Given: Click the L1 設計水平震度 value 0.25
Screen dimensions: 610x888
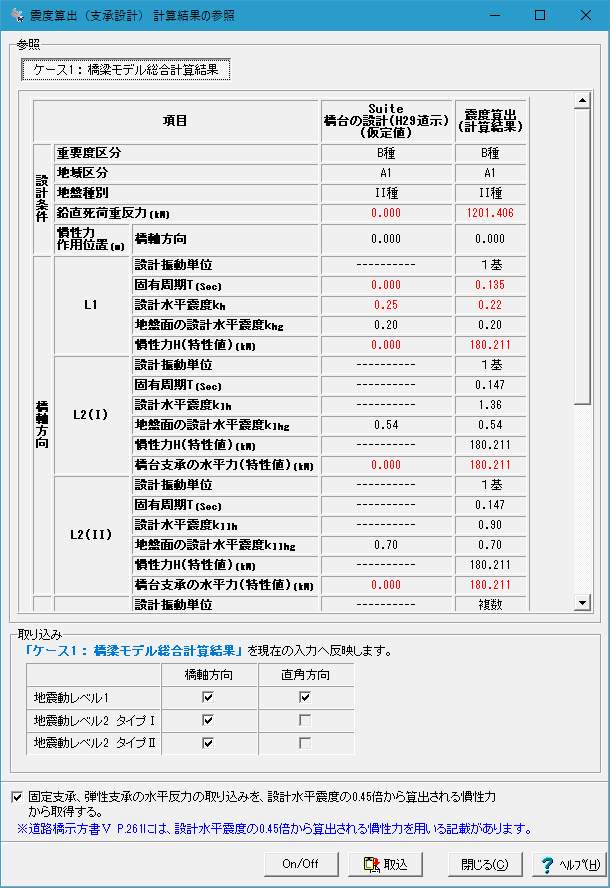Looking at the screenshot, I should click(386, 305).
